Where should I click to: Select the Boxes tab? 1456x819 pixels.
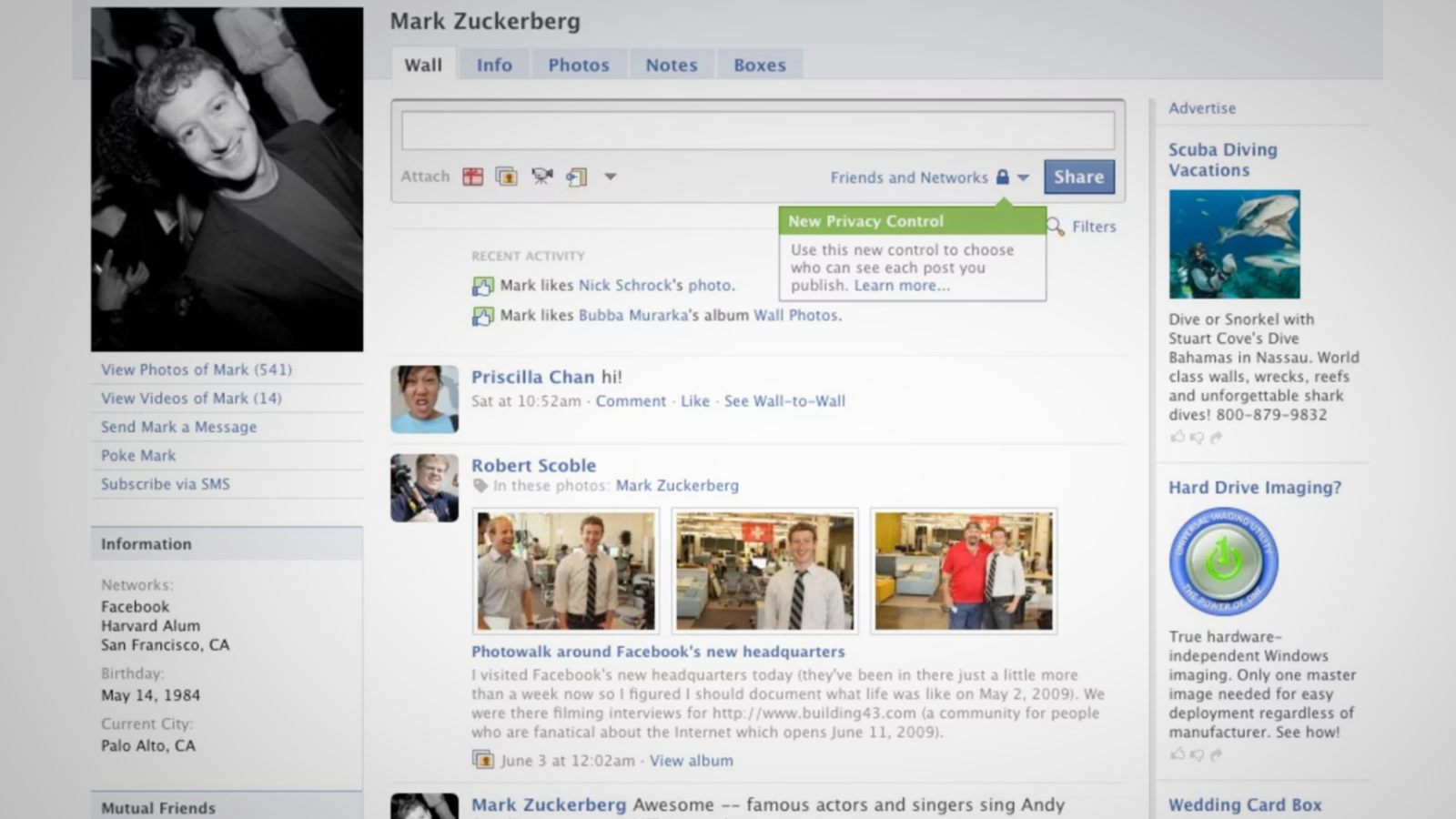pos(760,65)
